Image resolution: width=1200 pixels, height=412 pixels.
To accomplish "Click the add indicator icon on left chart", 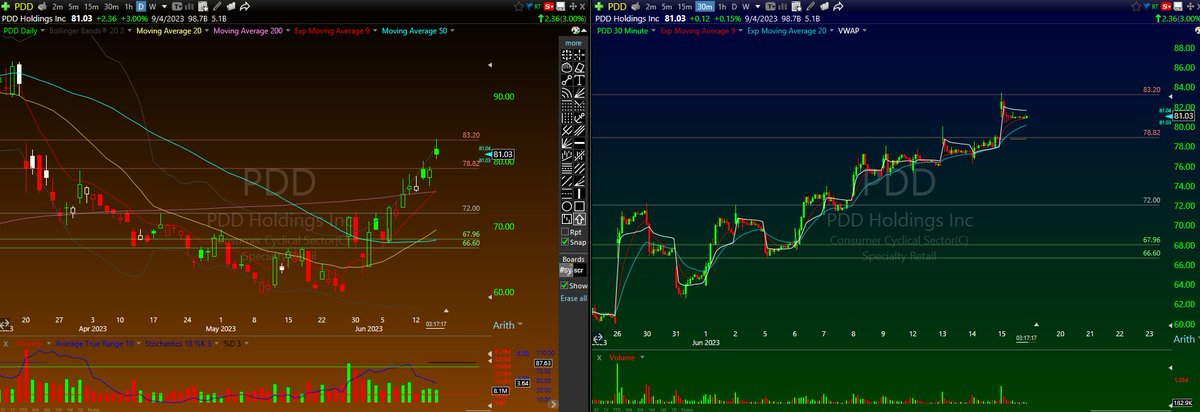I will (203, 7).
